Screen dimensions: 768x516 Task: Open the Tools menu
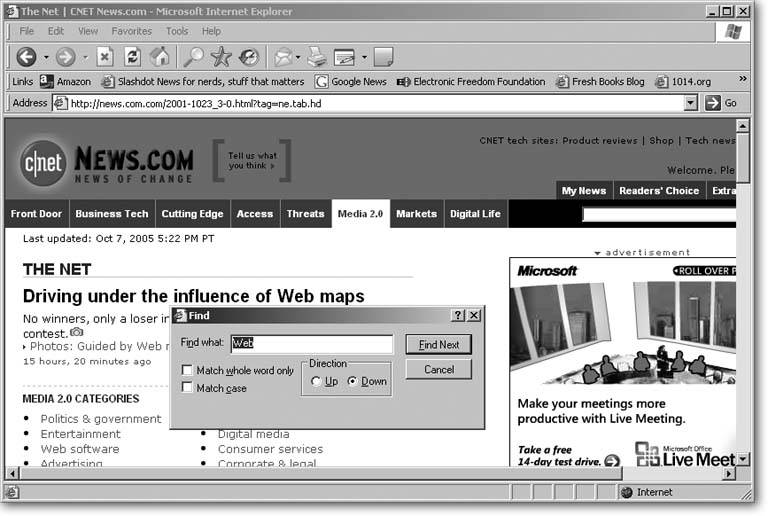(177, 31)
